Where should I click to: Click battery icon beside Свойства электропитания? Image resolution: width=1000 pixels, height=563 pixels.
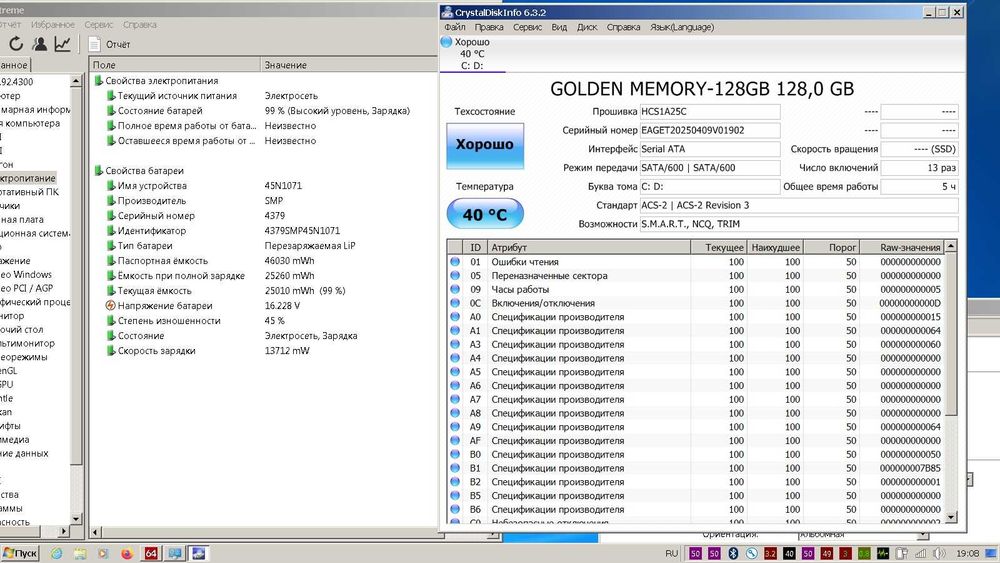(99, 80)
